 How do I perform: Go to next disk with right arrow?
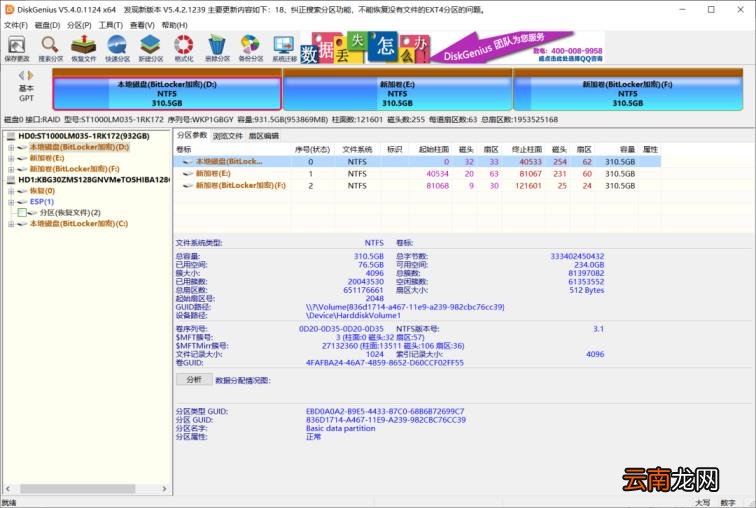point(30,75)
